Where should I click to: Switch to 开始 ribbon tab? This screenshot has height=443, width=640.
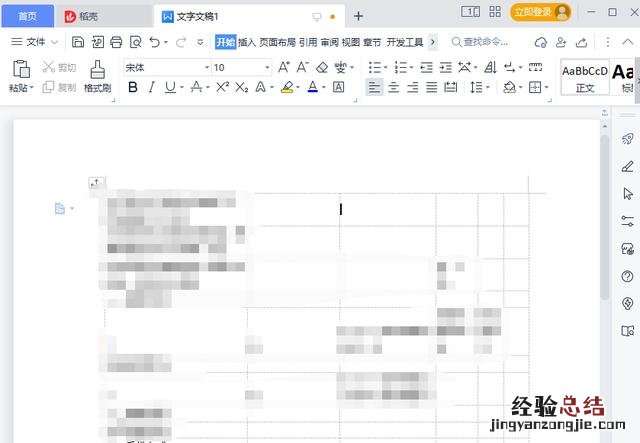225,42
